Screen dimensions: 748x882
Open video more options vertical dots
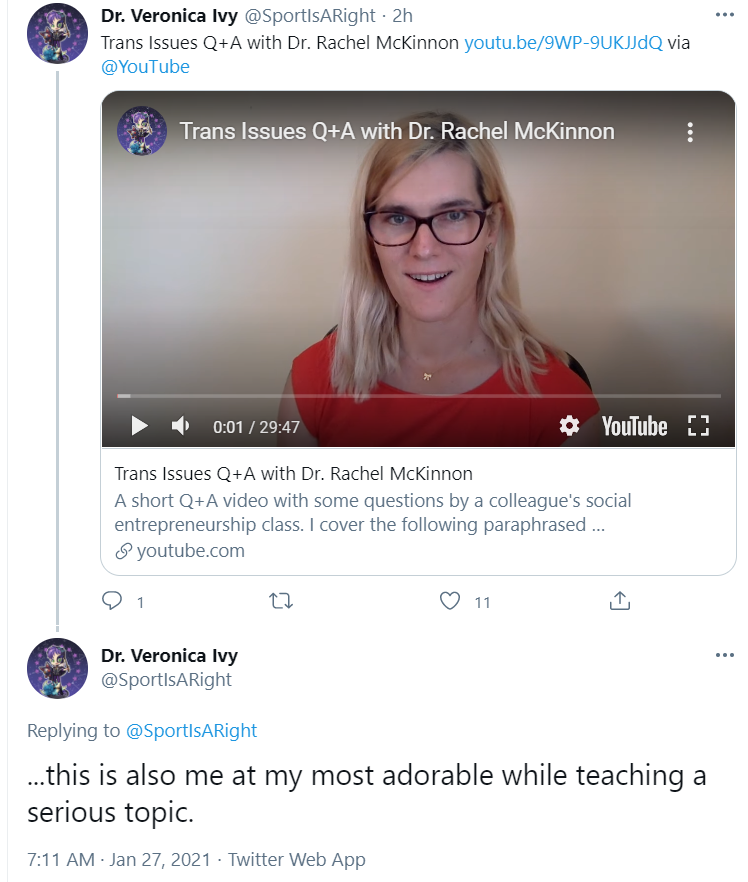tap(690, 132)
